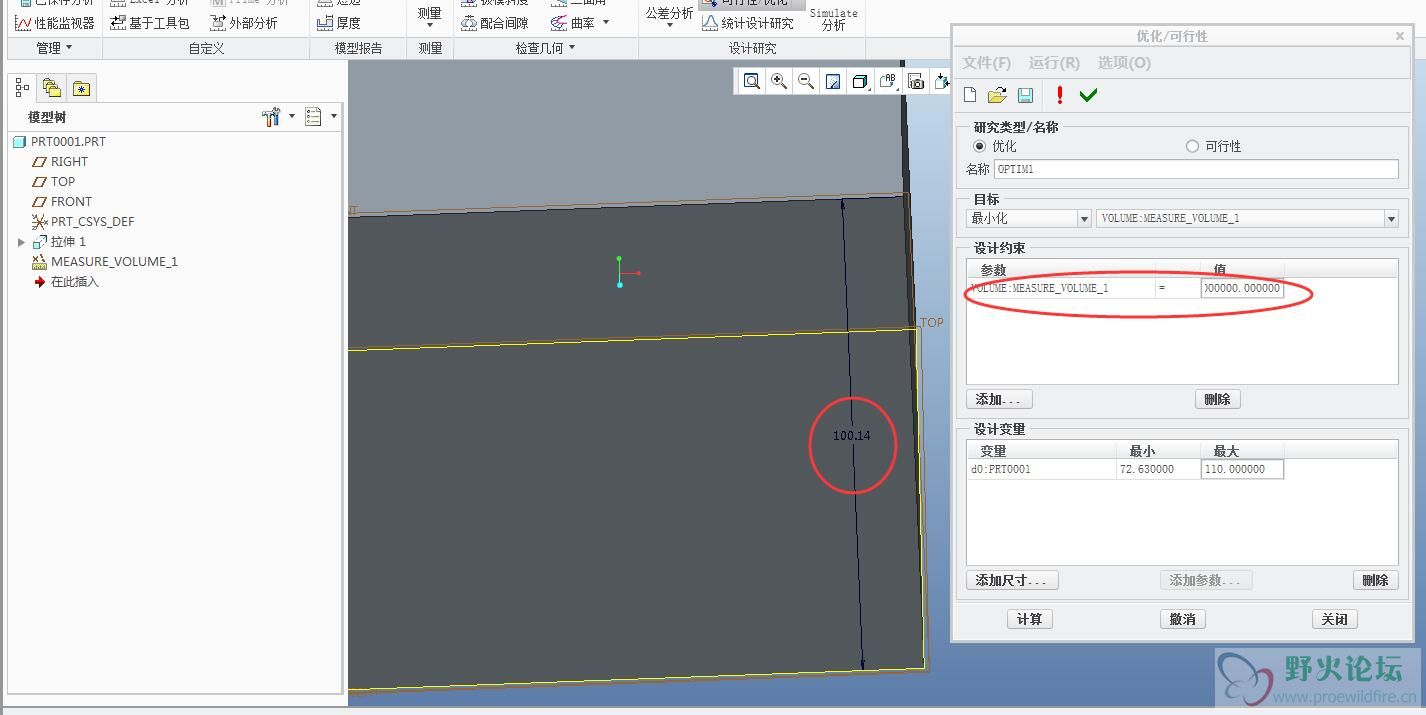
Task: Open the display style box icon
Action: click(x=859, y=82)
